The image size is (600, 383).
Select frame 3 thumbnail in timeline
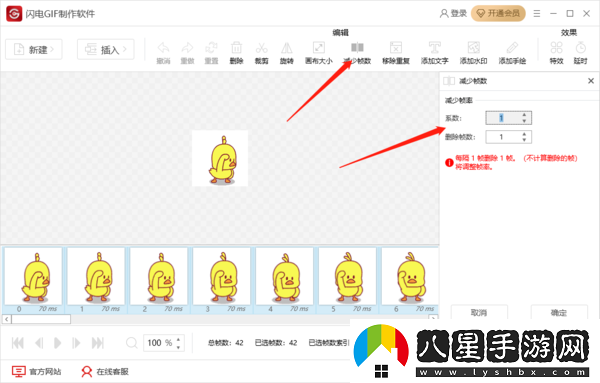(x=222, y=280)
